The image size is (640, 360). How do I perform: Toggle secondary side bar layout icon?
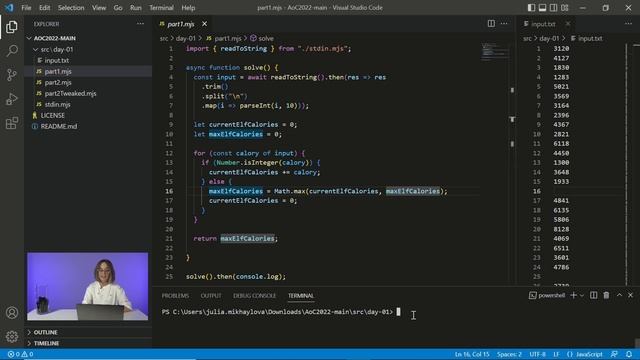click(x=553, y=8)
